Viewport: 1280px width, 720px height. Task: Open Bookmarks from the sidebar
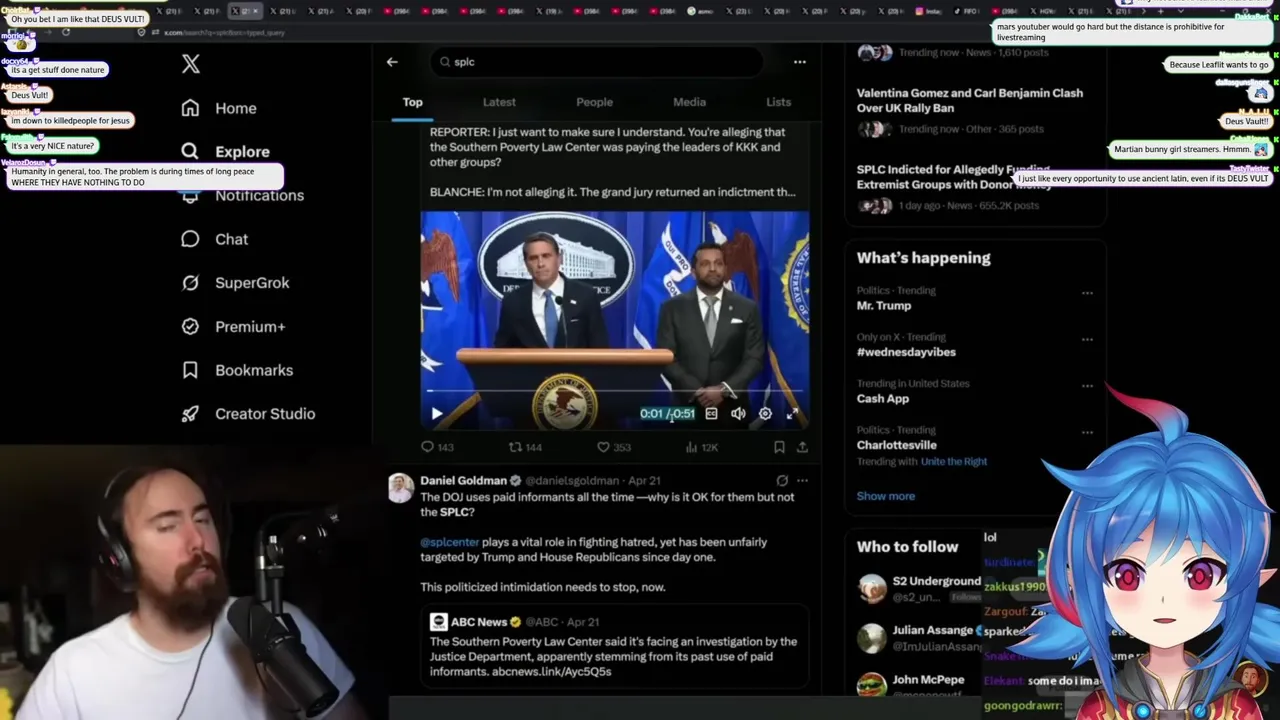tap(237, 370)
